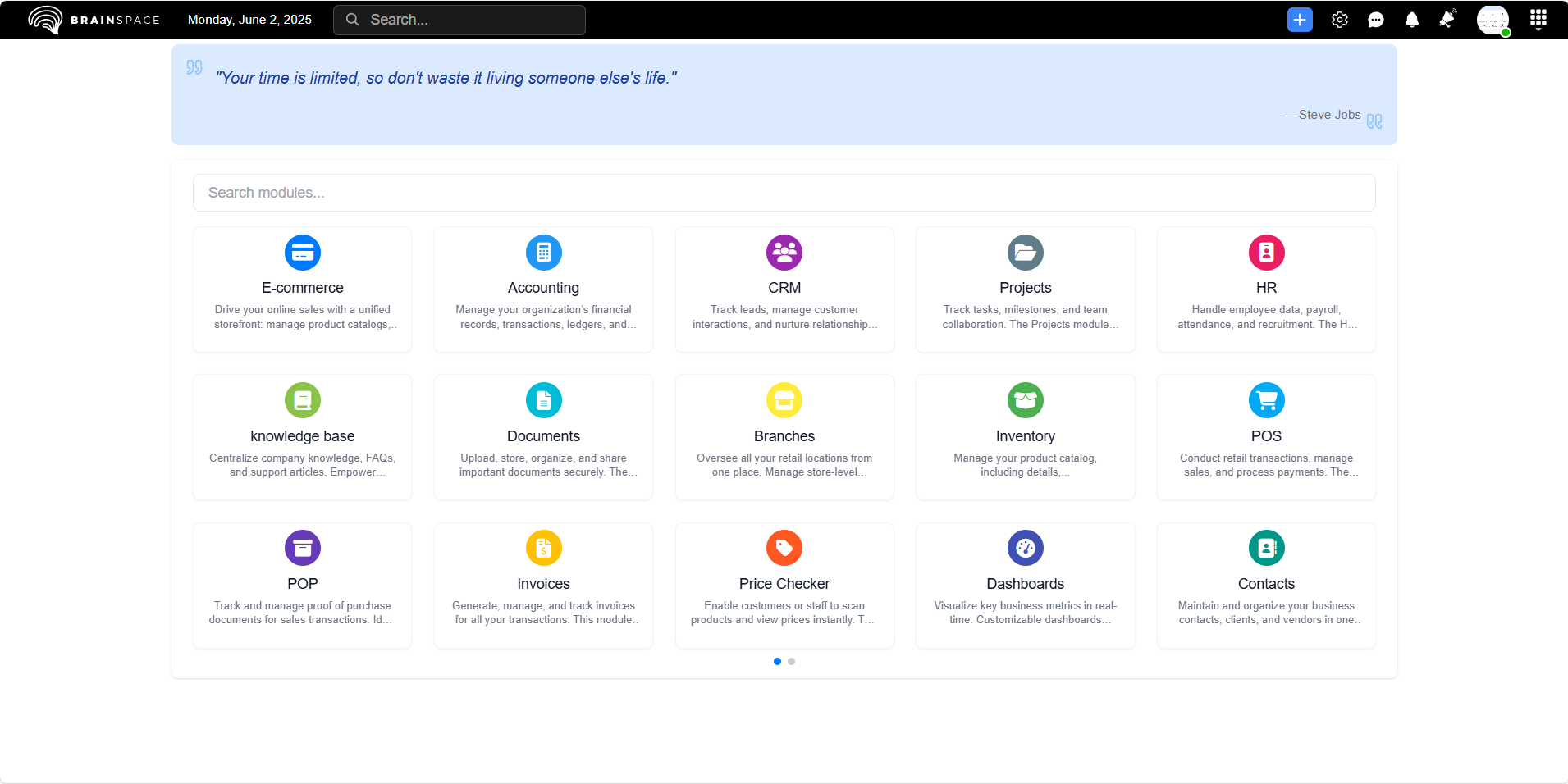The height and width of the screenshot is (784, 1568).
Task: Open the apps grid launcher
Action: [x=1538, y=19]
